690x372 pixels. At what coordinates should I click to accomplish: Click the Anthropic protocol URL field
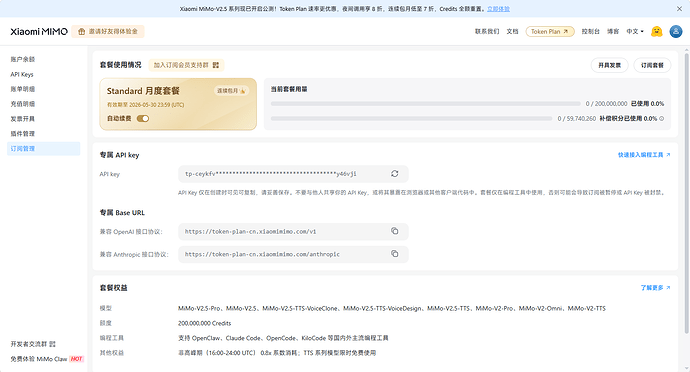293,254
